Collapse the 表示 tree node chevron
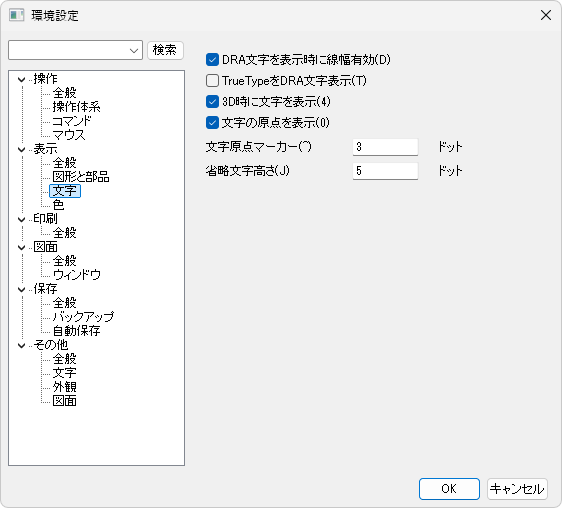 point(22,149)
